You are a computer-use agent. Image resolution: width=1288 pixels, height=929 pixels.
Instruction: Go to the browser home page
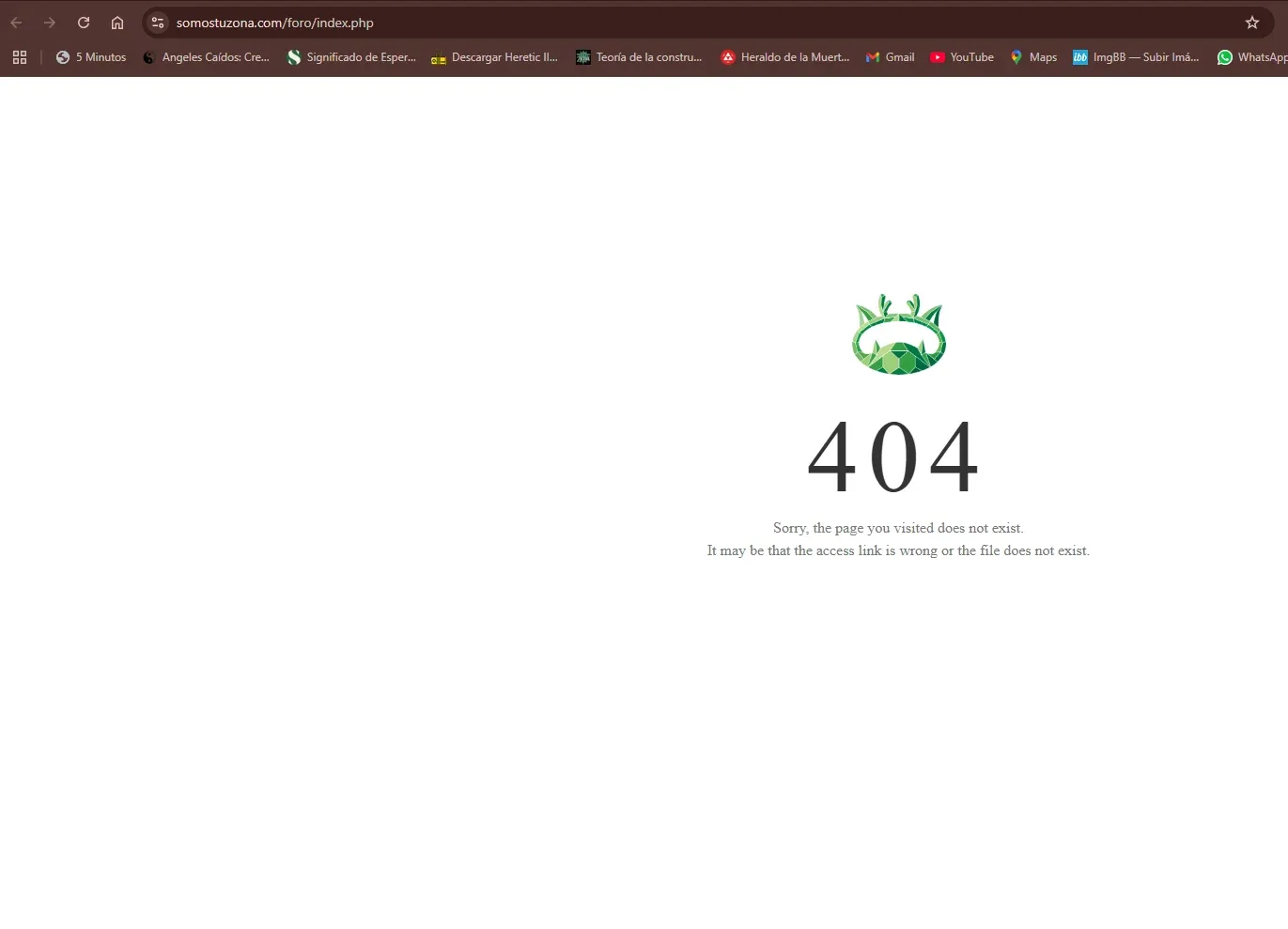coord(117,23)
